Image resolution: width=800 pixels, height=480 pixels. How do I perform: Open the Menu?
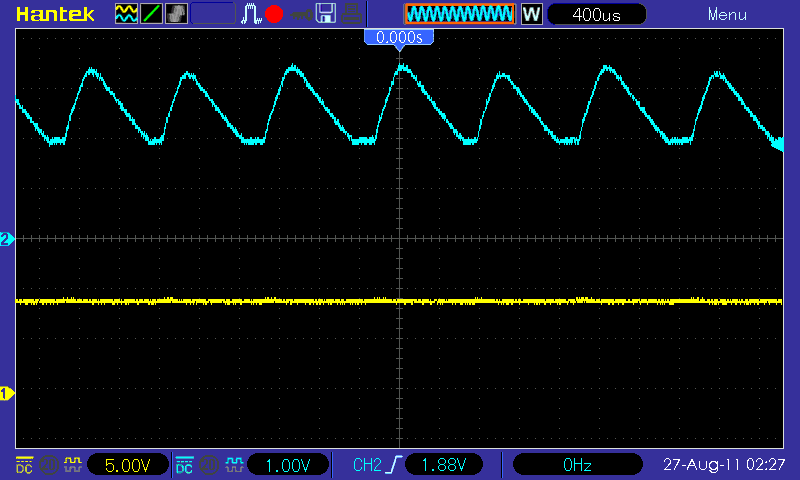click(727, 15)
